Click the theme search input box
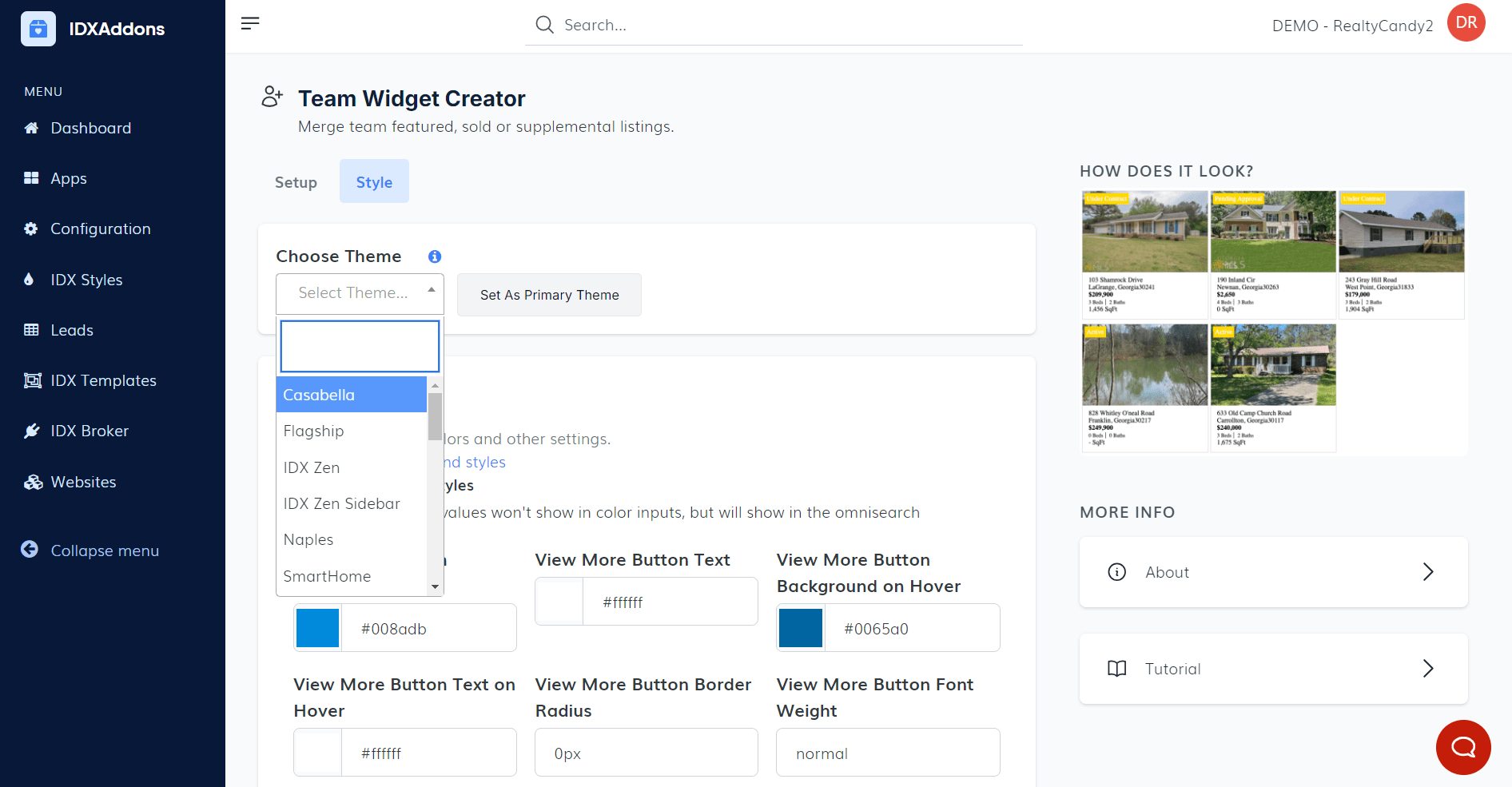Screen dimensions: 1512x787 360,347
